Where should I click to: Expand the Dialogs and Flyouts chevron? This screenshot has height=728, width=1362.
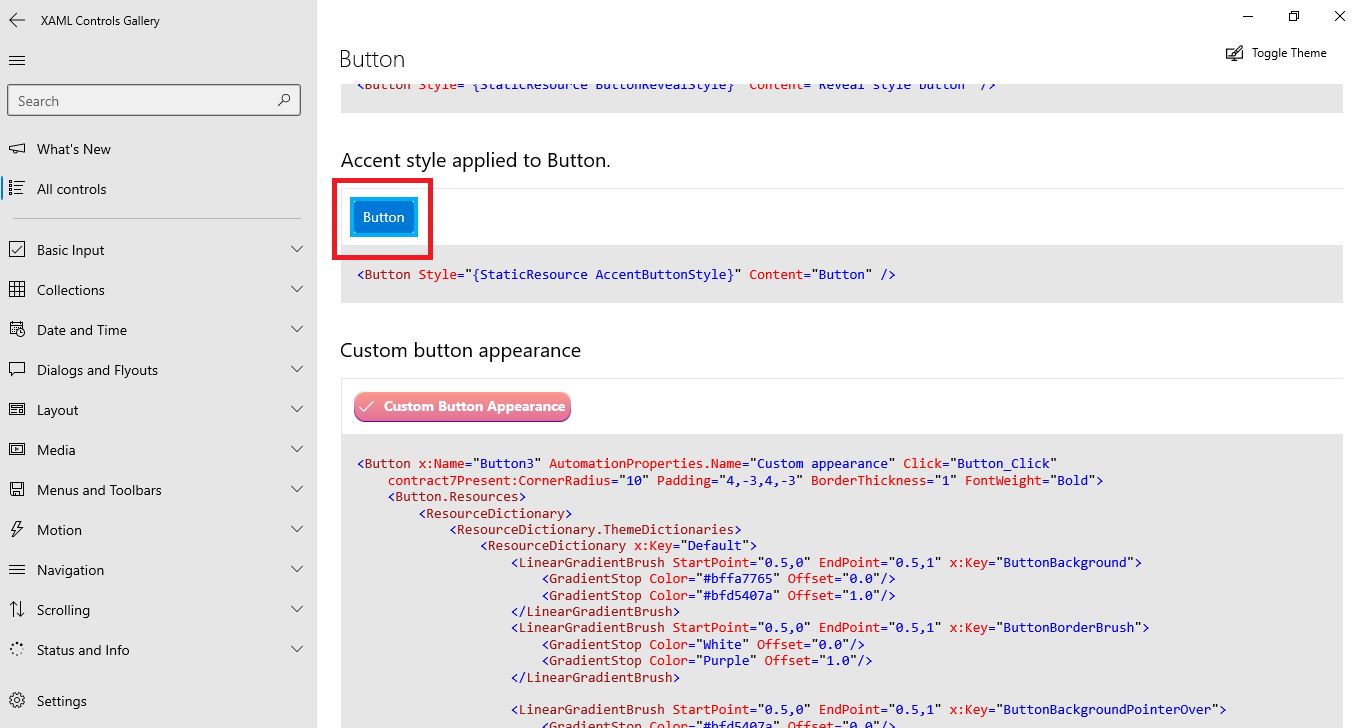(297, 369)
